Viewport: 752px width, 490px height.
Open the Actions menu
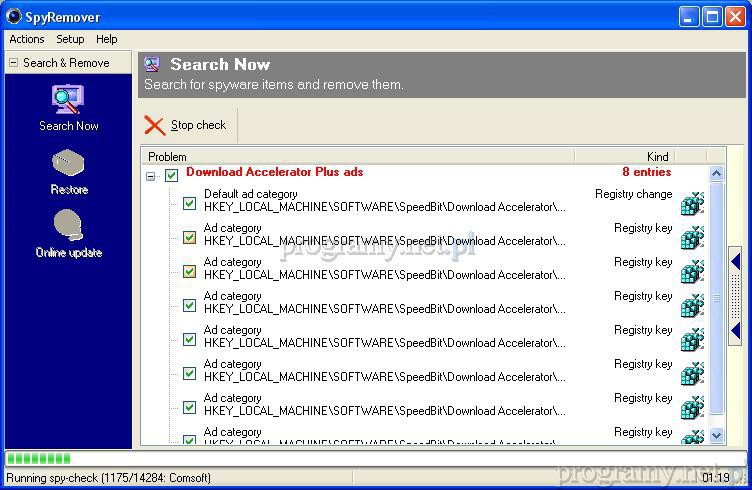[x=27, y=39]
